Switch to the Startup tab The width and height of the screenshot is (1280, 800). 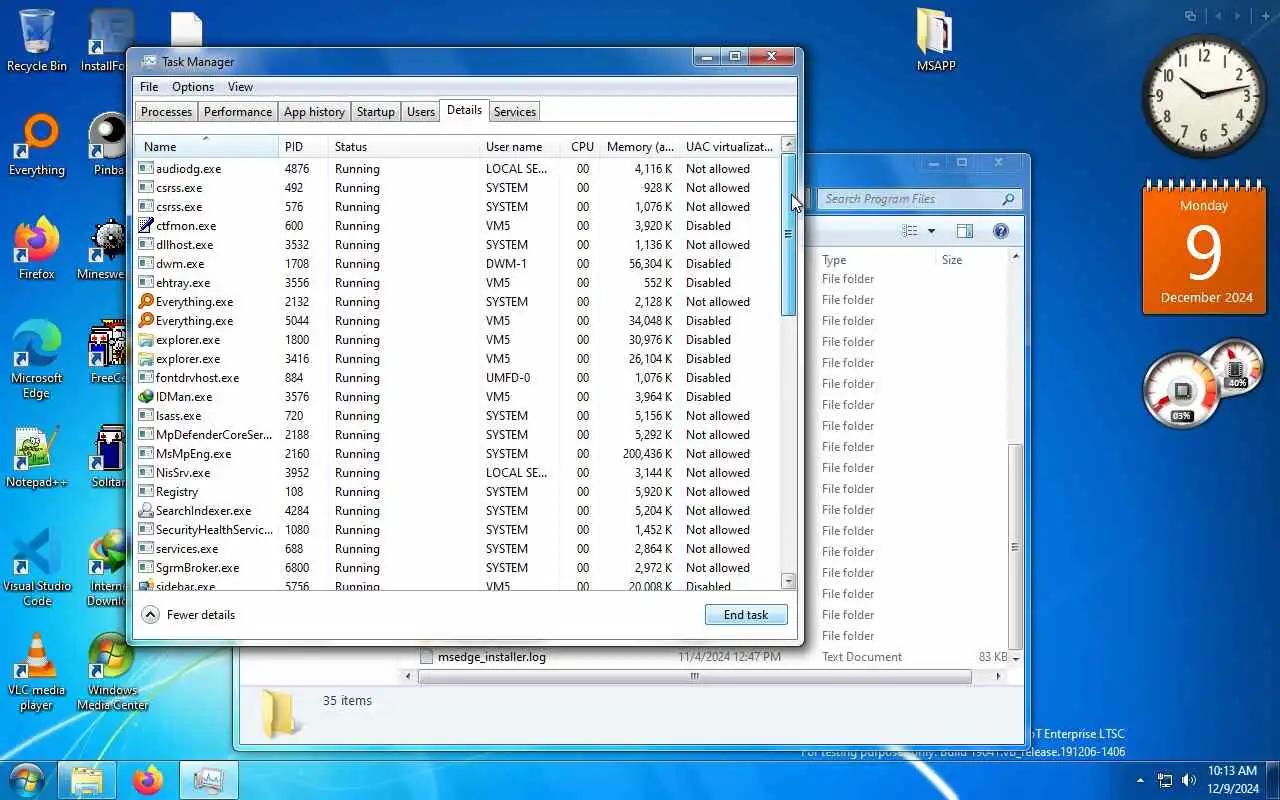tap(376, 112)
